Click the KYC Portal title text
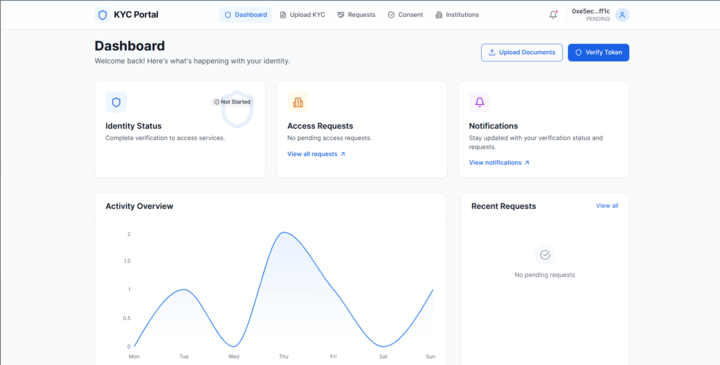 point(136,15)
